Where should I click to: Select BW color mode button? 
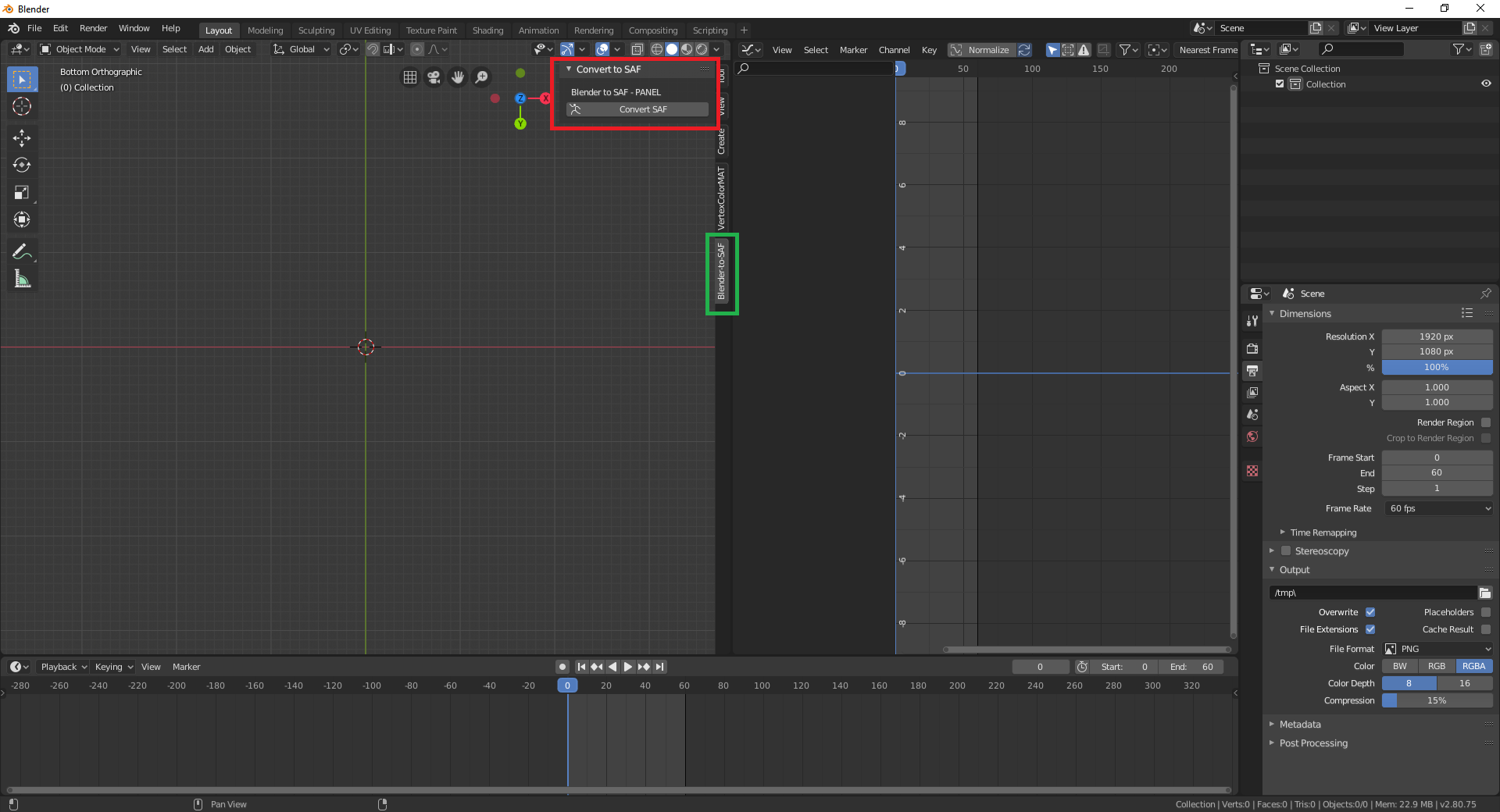pos(1400,666)
